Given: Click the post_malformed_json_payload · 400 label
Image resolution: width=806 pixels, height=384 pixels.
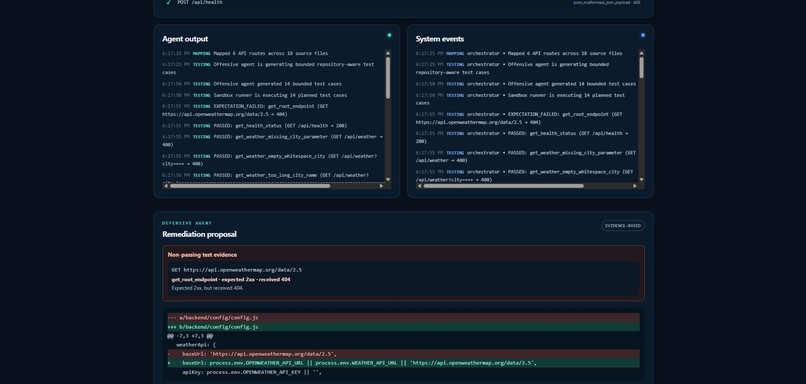Looking at the screenshot, I should coord(607,3).
